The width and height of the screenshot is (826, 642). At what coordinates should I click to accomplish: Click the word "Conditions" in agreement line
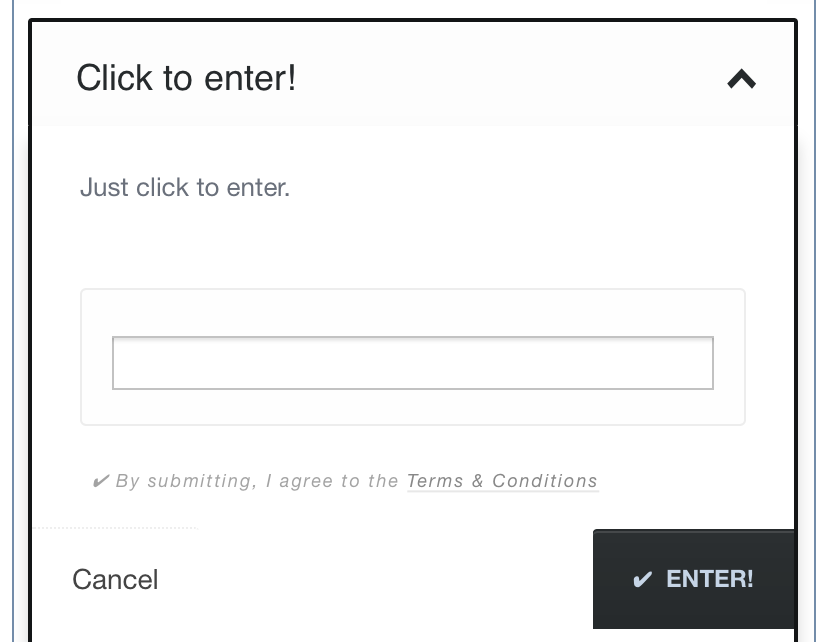tap(545, 481)
